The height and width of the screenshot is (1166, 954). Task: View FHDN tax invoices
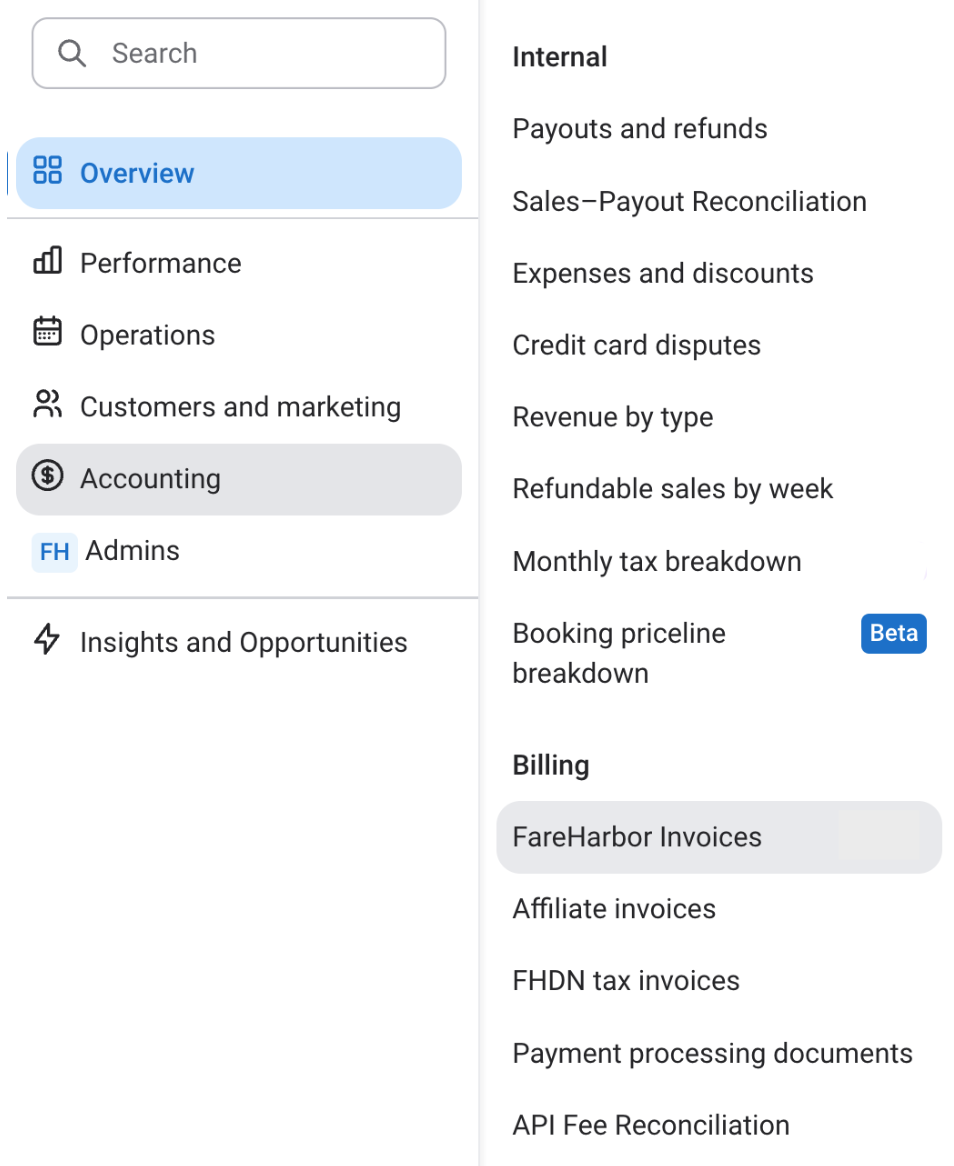tap(625, 981)
